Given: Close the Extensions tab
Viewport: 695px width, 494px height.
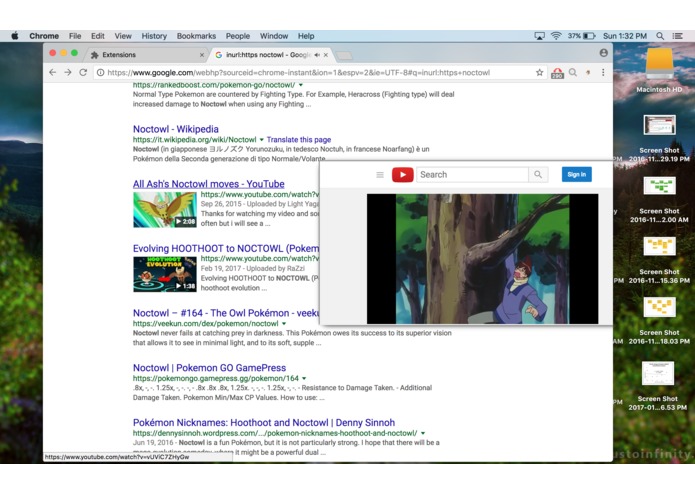Looking at the screenshot, I should (202, 55).
